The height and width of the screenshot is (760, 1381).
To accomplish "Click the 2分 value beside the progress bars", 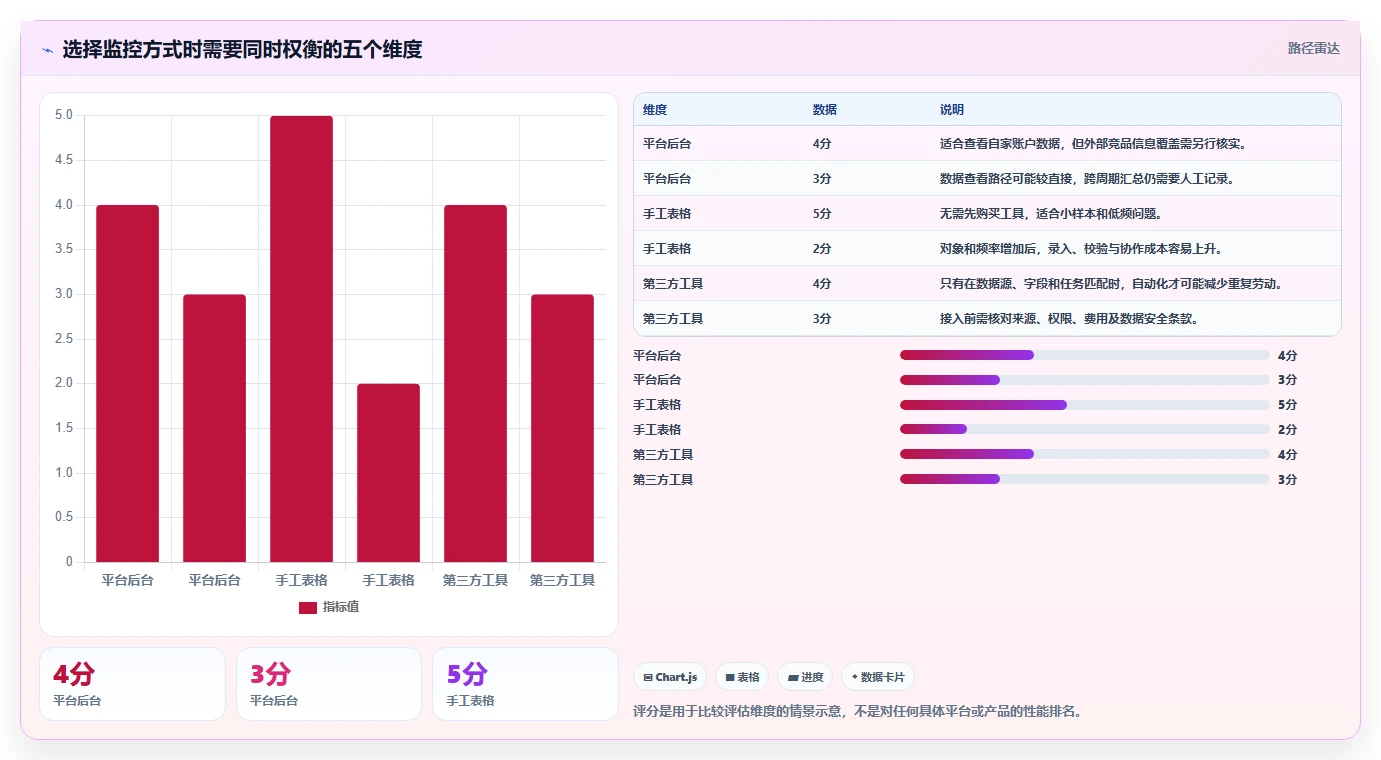I will (x=1287, y=430).
